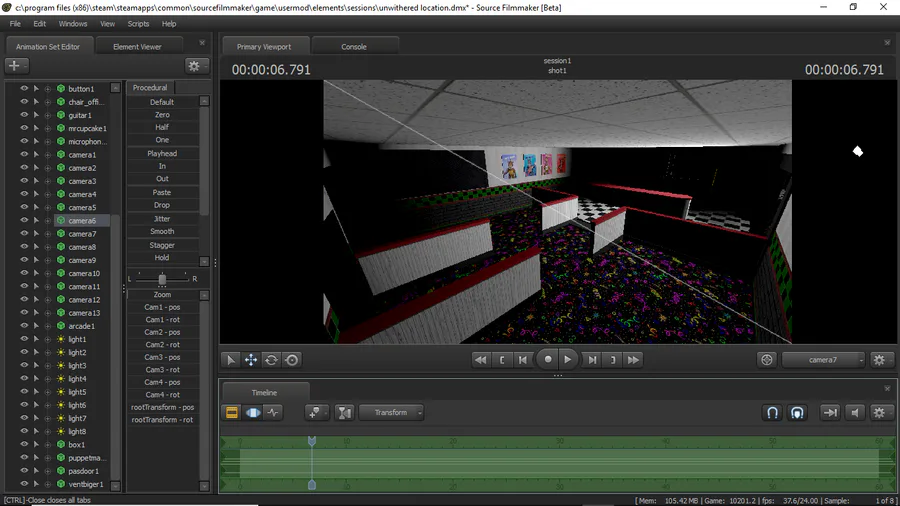Click the playhead marker on timeline
Screen dimensions: 900x506
[x=312, y=441]
